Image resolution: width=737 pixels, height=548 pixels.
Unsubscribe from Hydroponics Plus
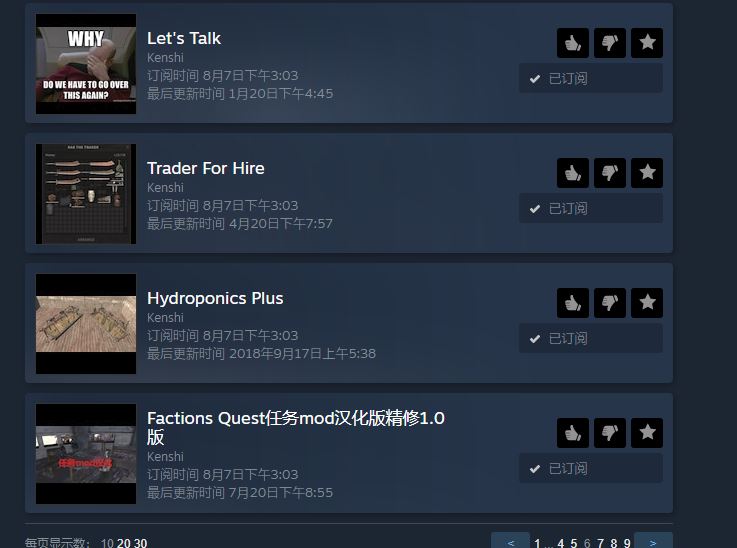coord(591,338)
